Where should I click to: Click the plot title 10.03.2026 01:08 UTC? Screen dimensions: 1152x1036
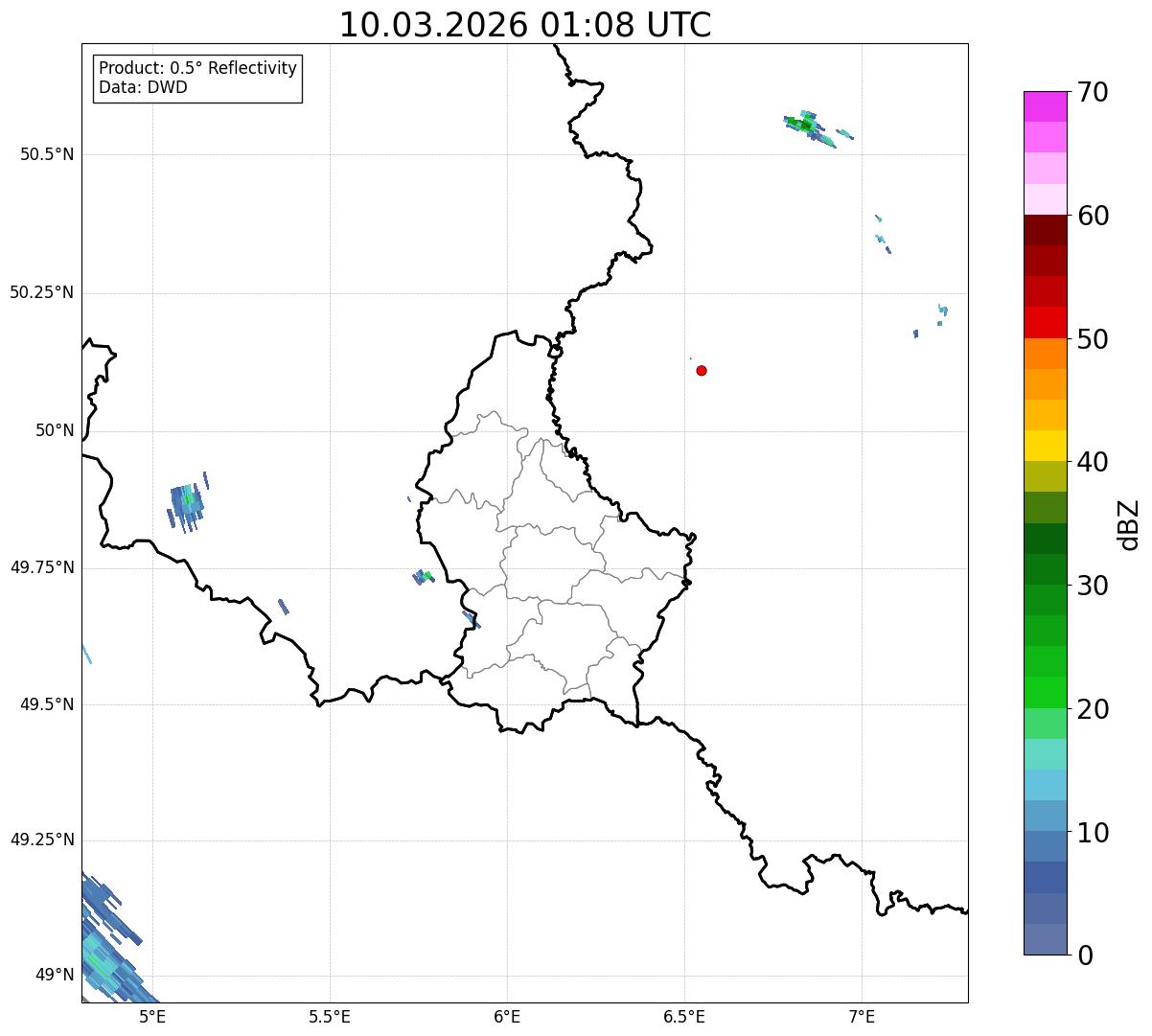point(525,25)
